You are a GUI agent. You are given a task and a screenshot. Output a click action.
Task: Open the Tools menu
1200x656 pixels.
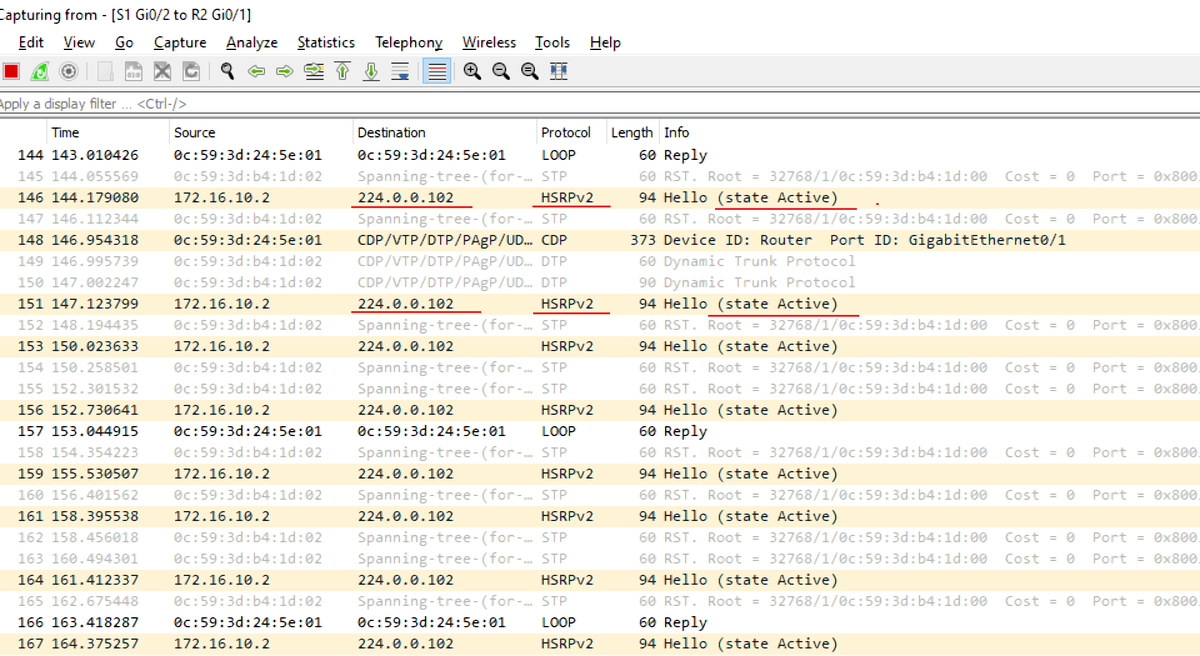tap(552, 42)
